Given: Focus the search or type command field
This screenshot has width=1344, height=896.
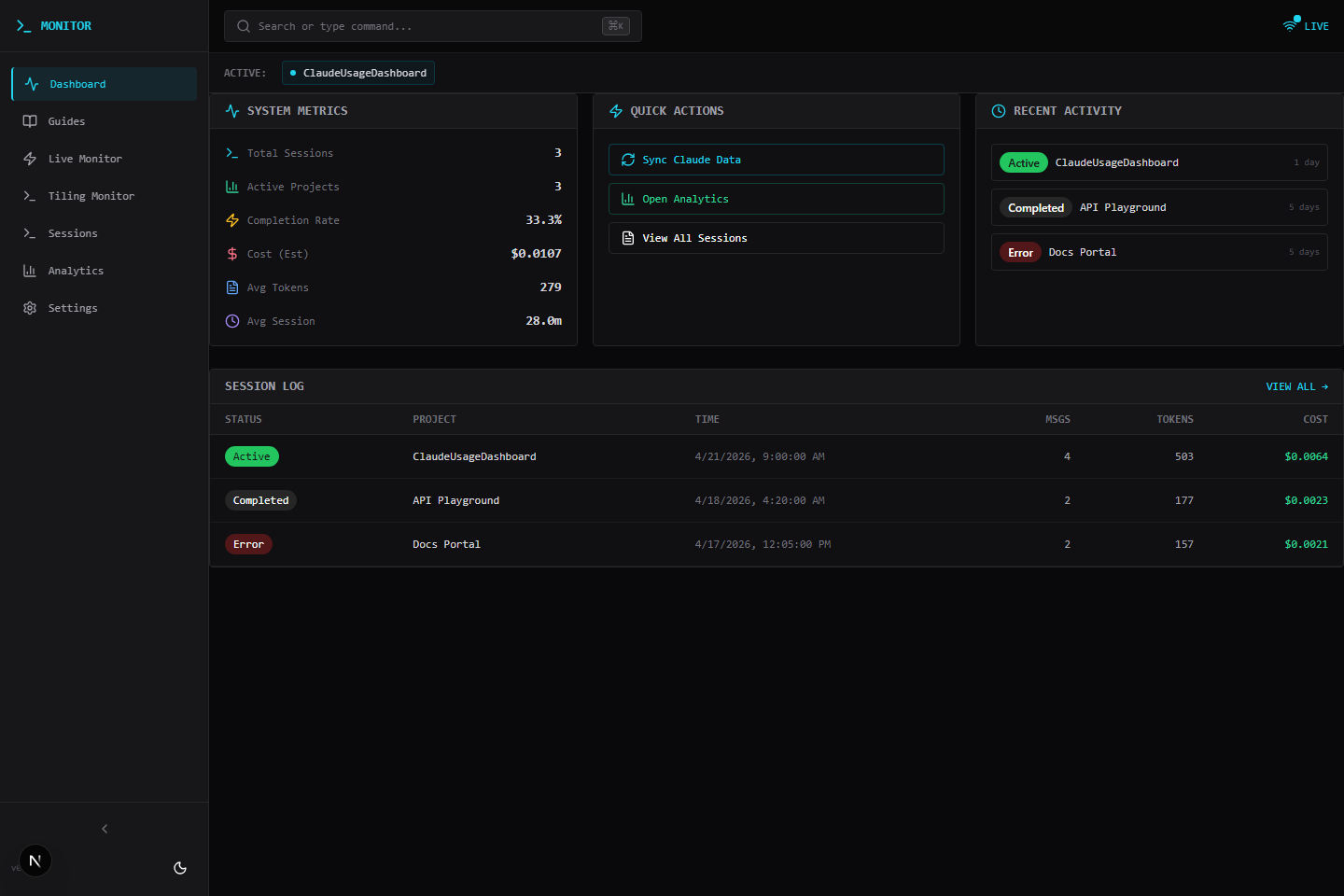Looking at the screenshot, I should (x=433, y=26).
